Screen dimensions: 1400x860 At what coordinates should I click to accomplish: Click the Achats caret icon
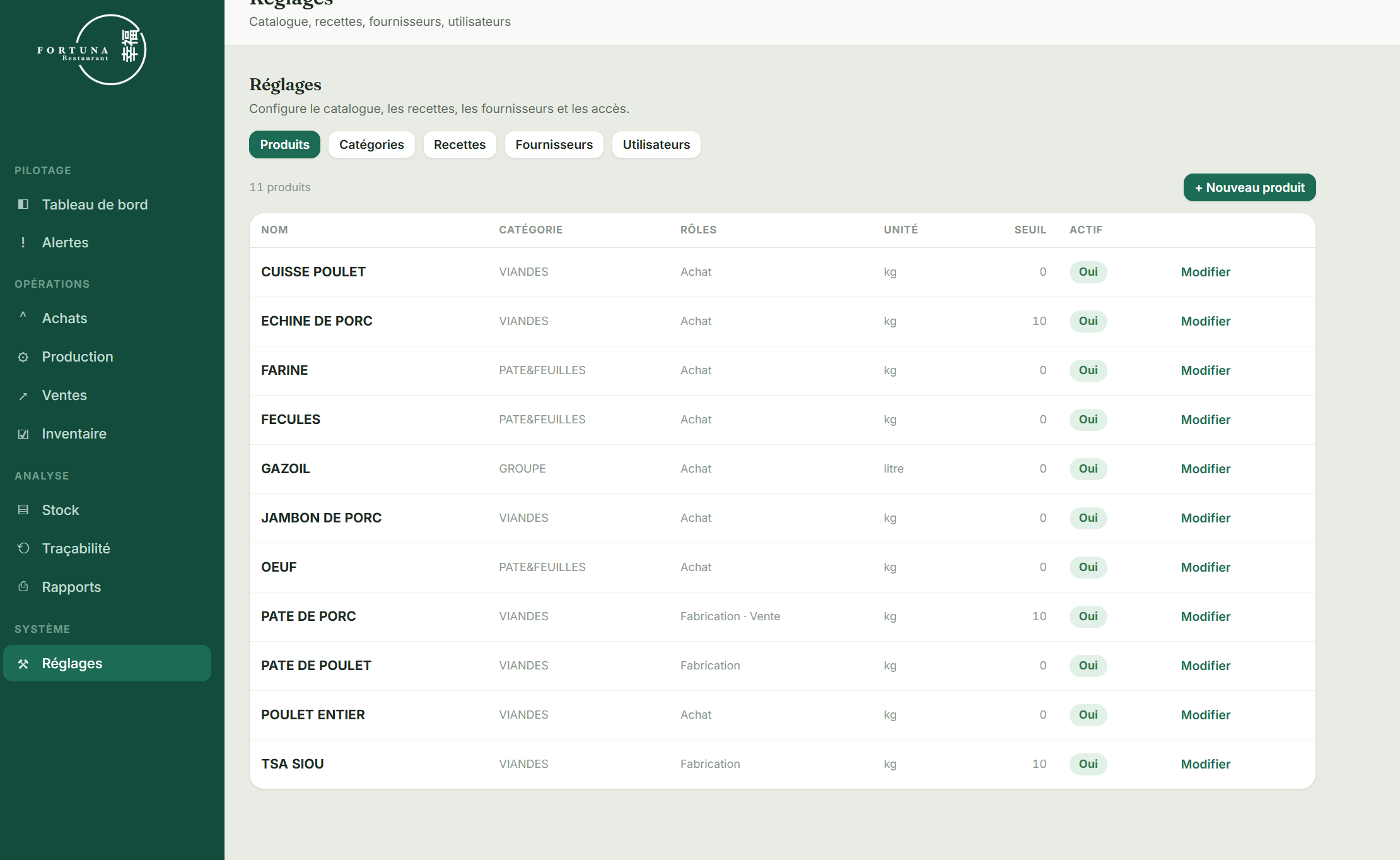click(23, 316)
